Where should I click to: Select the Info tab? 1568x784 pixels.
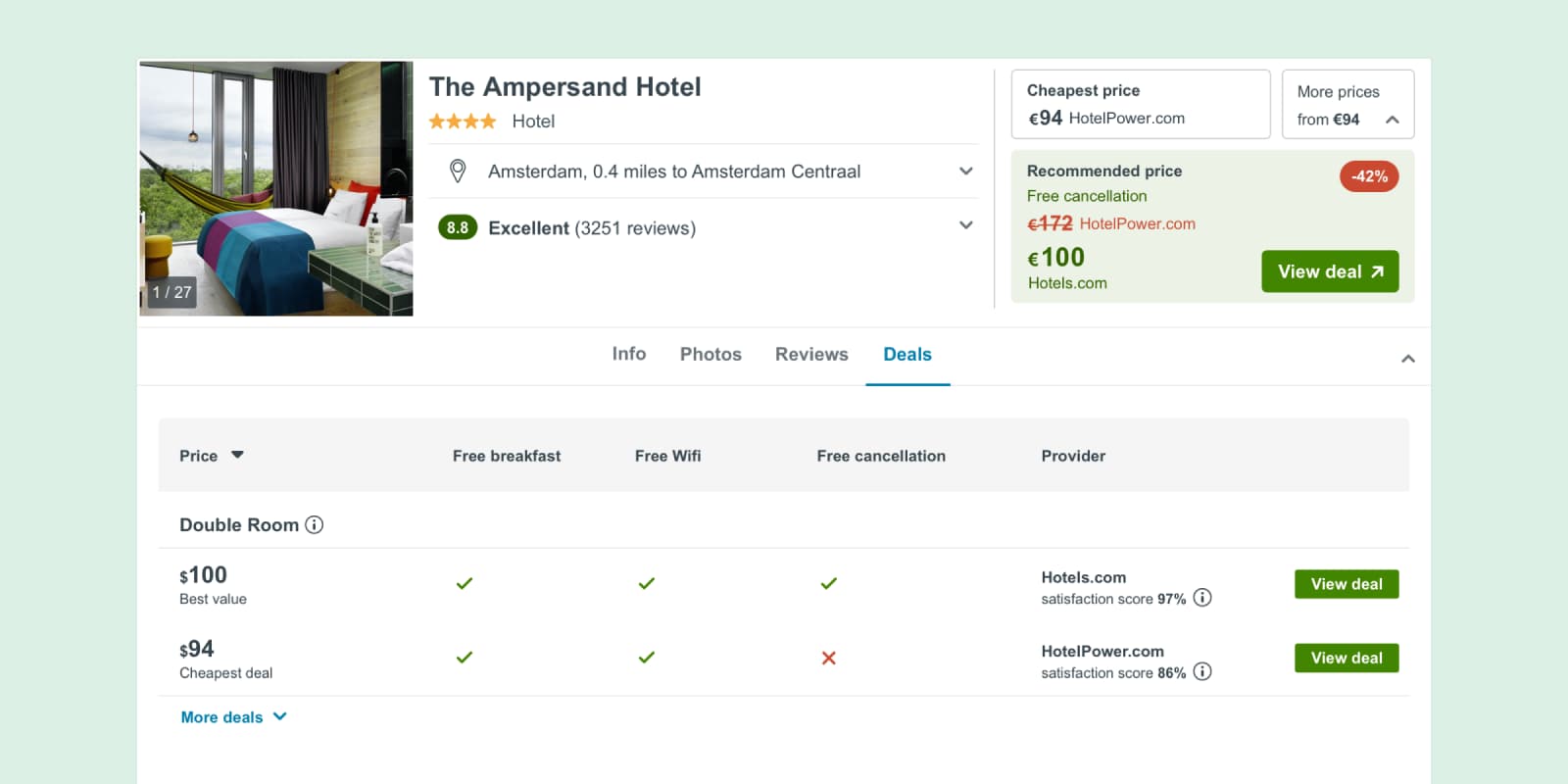tap(629, 354)
